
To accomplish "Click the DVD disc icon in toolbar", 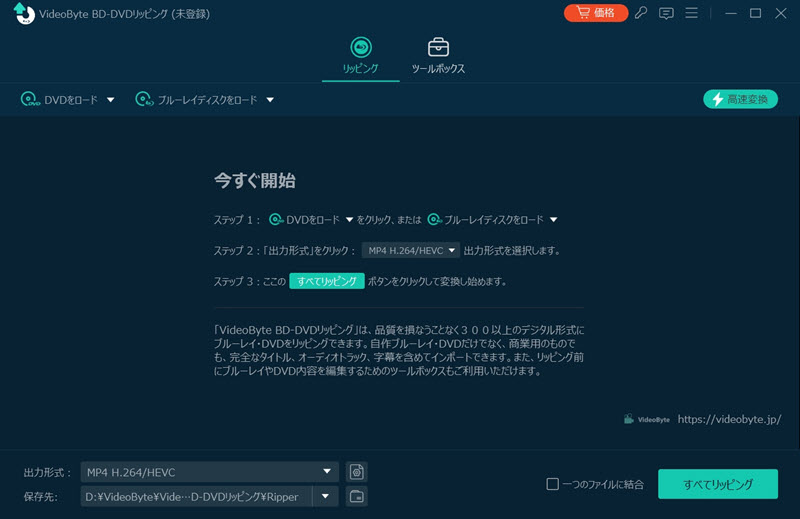I will [x=30, y=100].
